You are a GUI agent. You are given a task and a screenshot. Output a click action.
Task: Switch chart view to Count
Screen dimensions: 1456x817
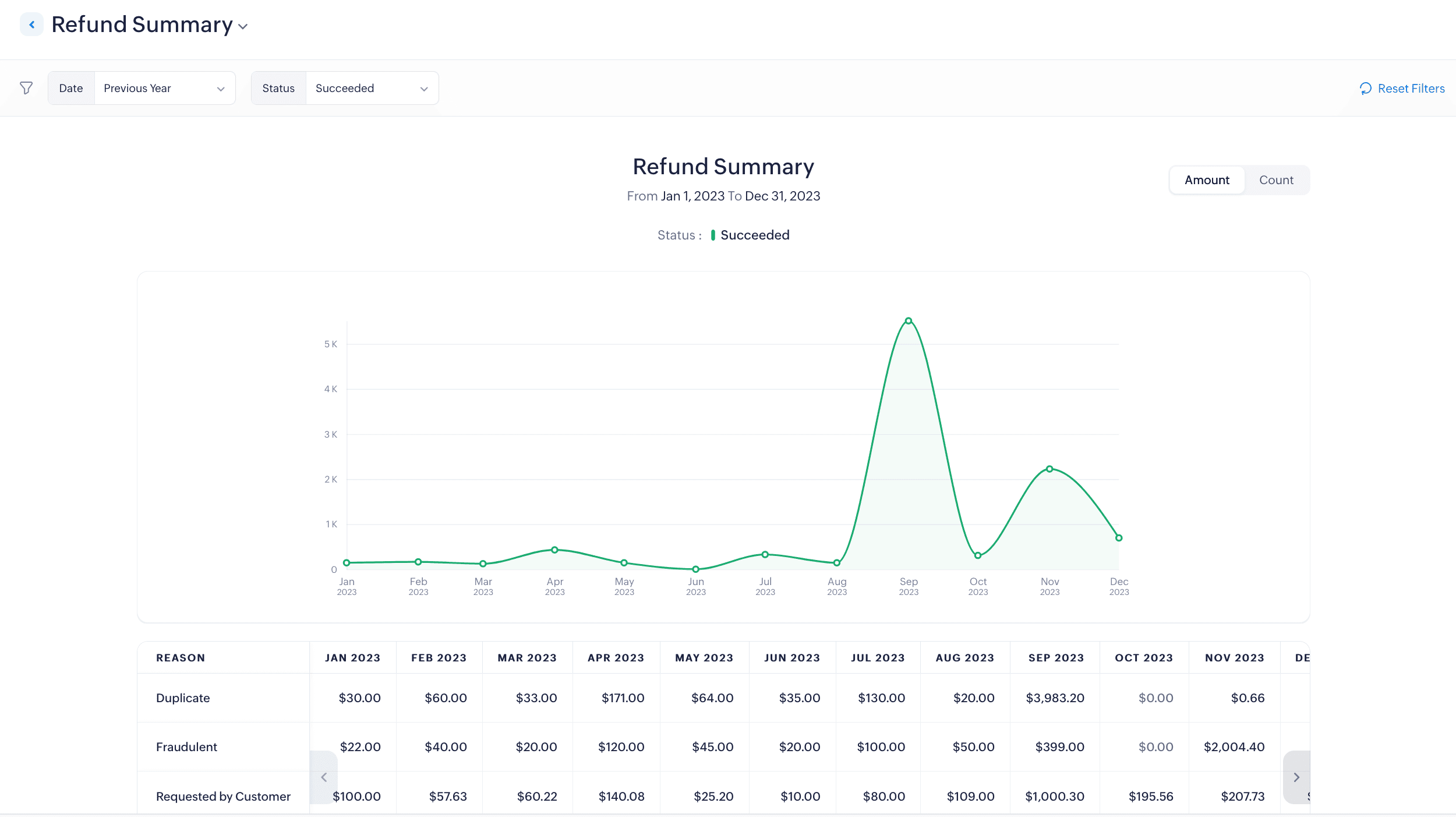1275,180
